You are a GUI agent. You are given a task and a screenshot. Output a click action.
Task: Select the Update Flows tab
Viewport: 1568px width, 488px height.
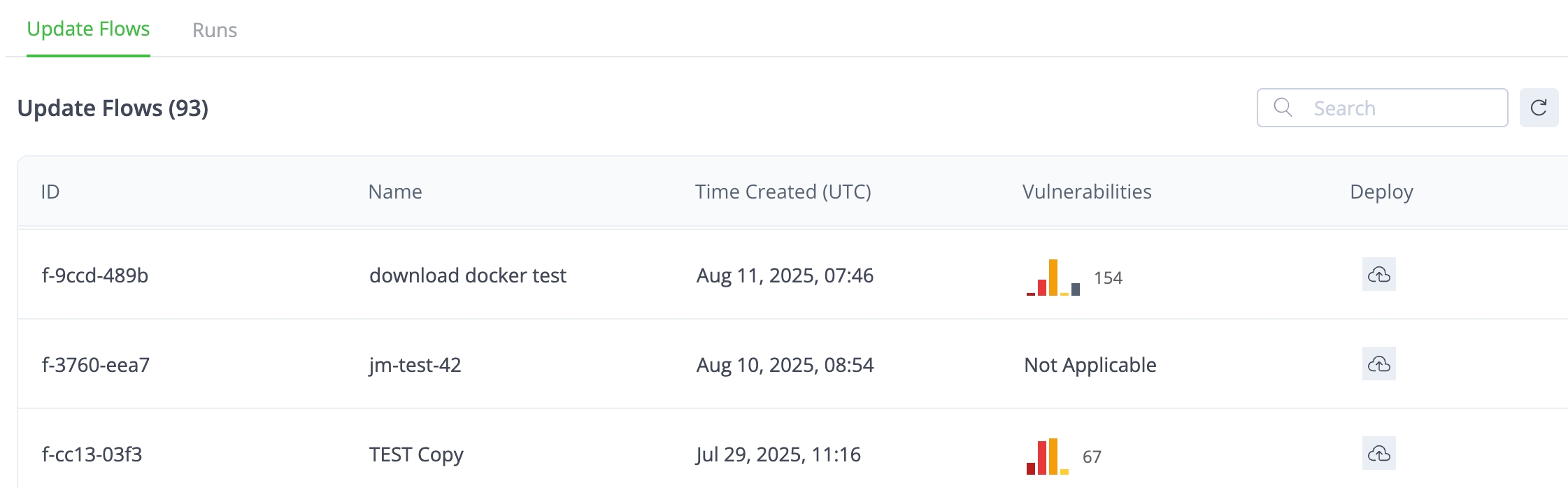click(x=88, y=29)
